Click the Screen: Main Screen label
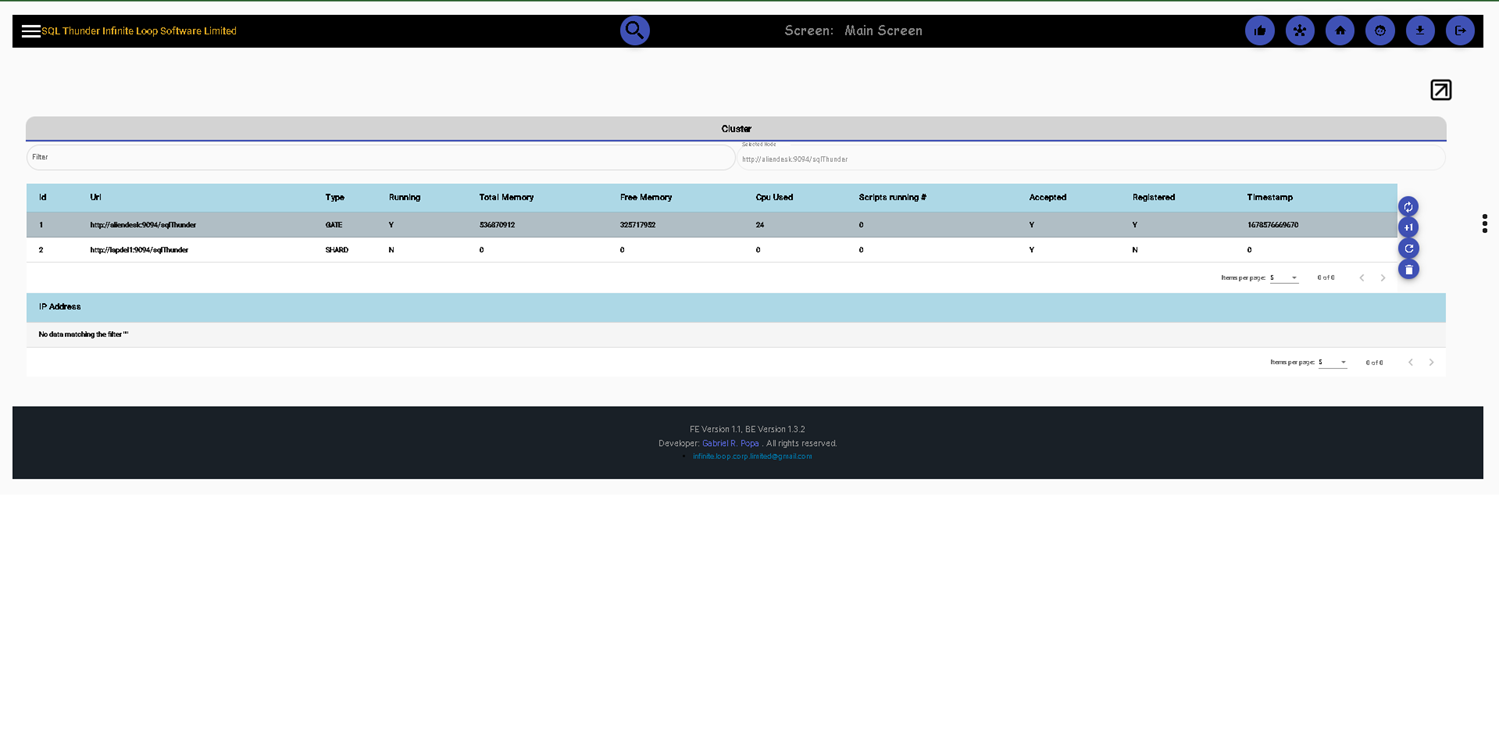This screenshot has width=1499, height=751. point(853,31)
